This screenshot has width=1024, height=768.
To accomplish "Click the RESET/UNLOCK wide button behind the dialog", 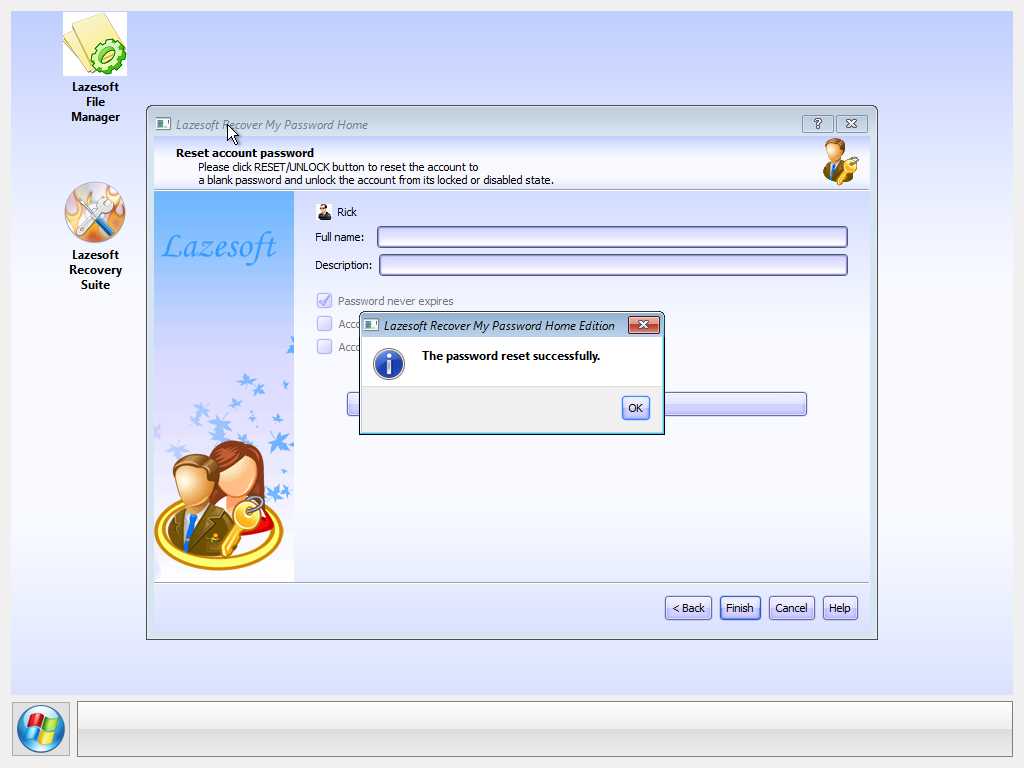I will pyautogui.click(x=735, y=404).
